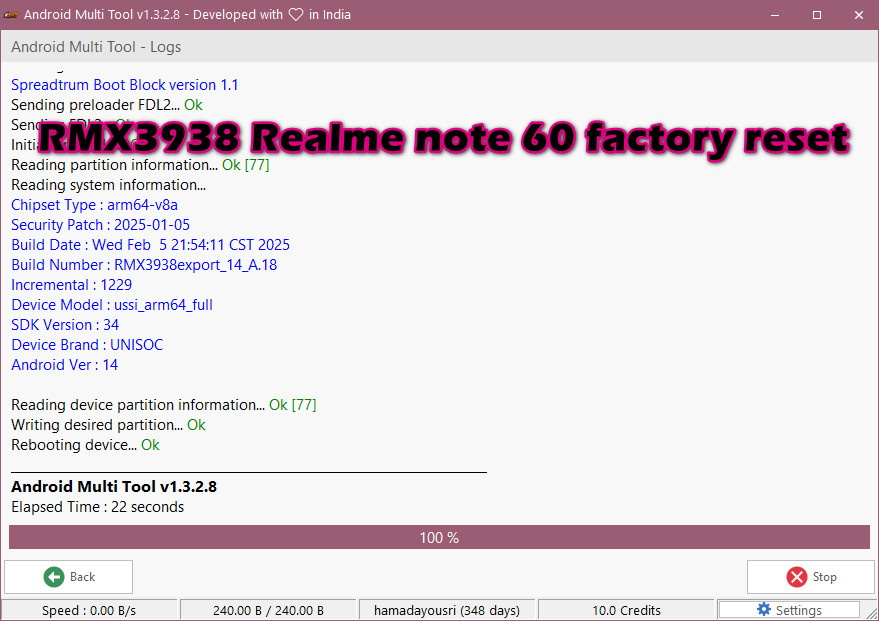Click the 10.0 Credits status entry

click(x=626, y=610)
